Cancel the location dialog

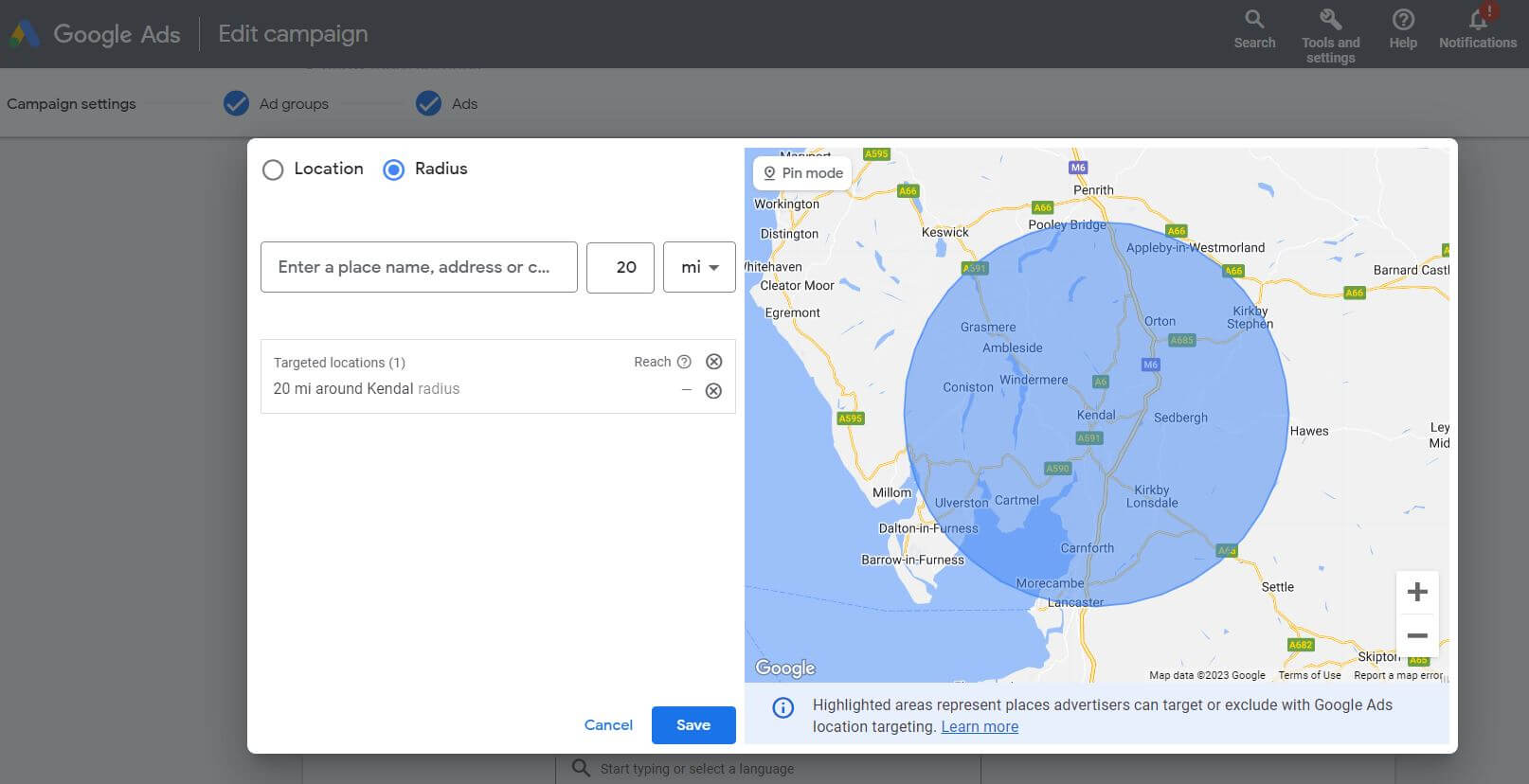(x=608, y=725)
